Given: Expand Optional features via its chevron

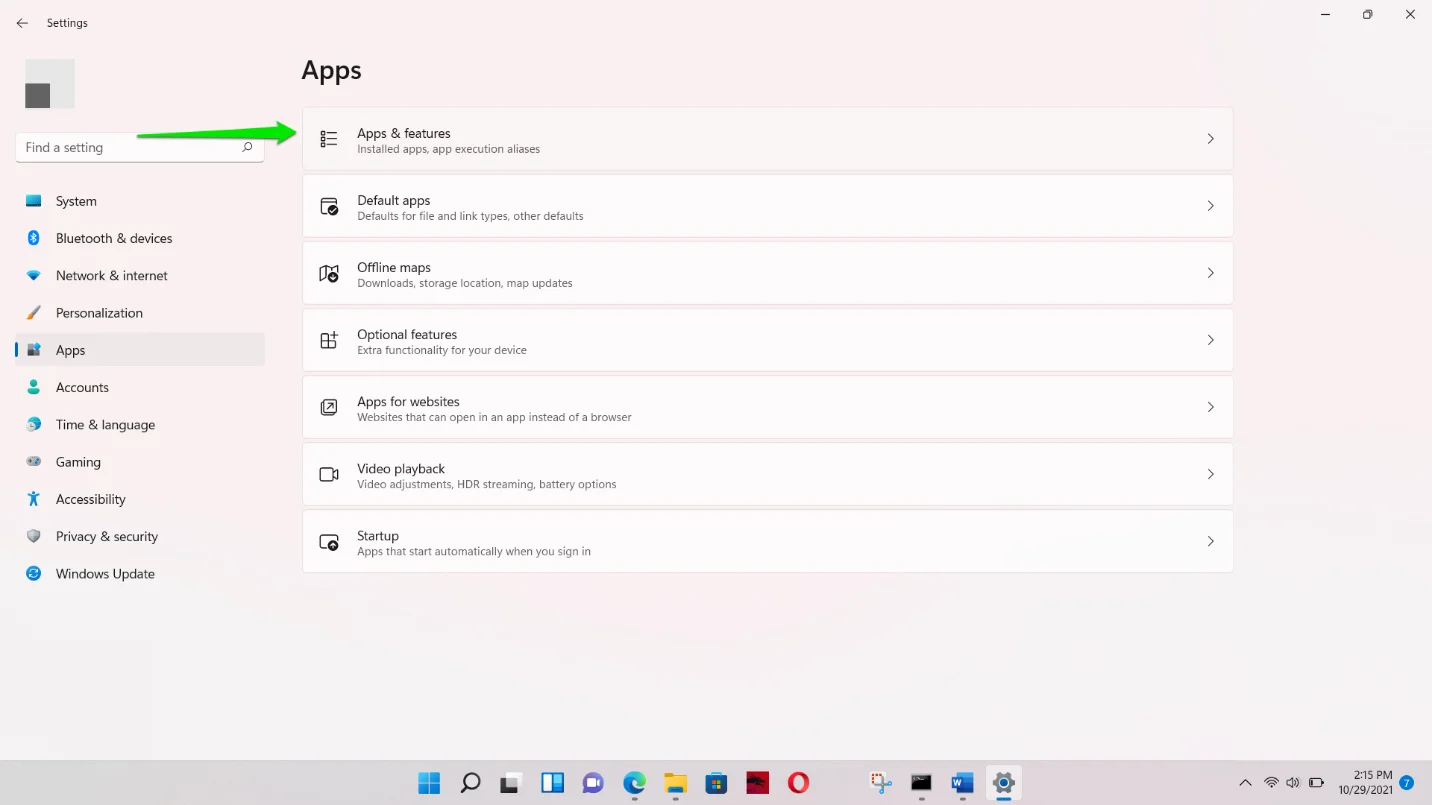Looking at the screenshot, I should [x=1210, y=340].
